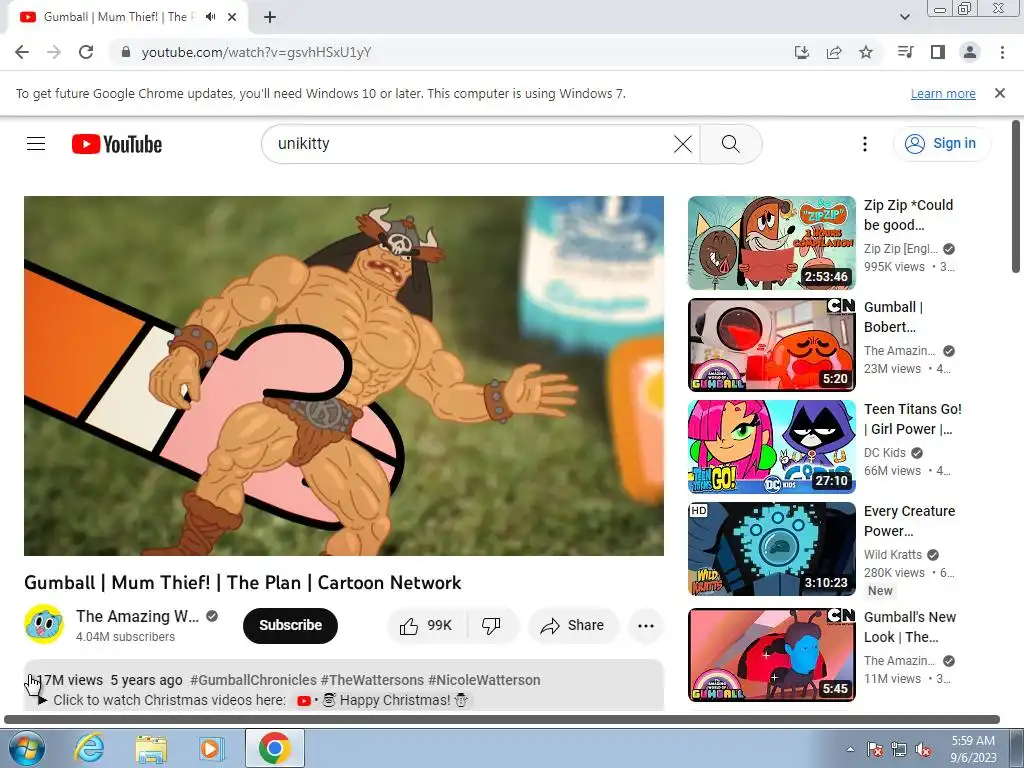Subscribe to the channel
This screenshot has width=1024, height=768.
[291, 625]
